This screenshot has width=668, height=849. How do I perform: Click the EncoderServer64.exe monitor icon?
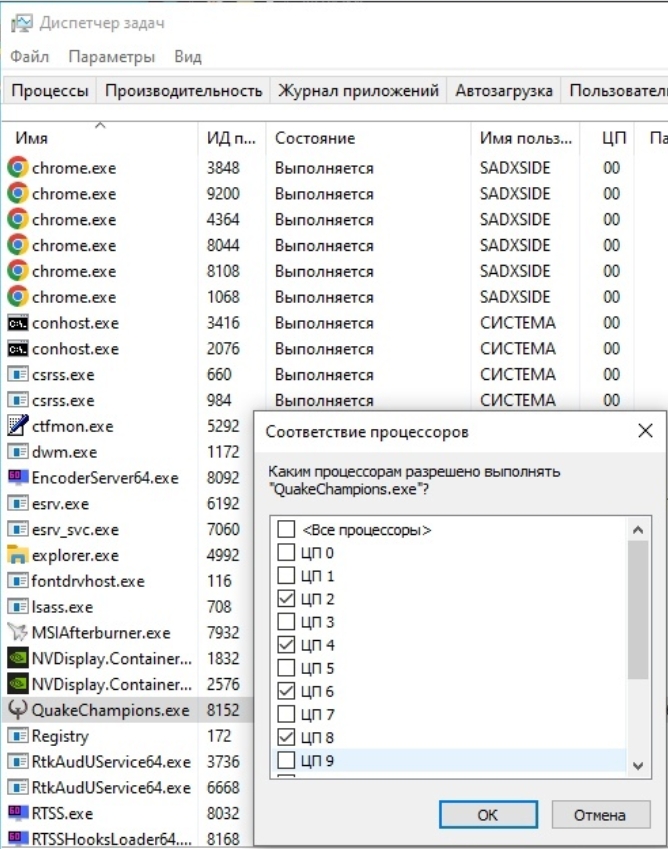coord(17,477)
